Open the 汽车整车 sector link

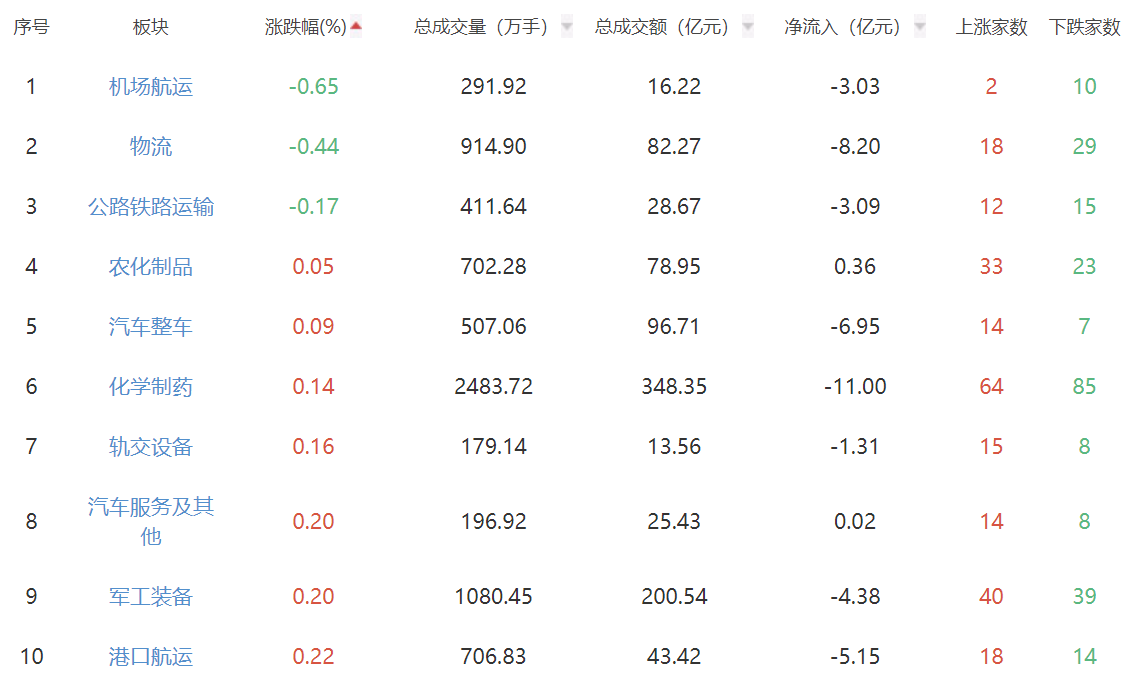point(151,327)
